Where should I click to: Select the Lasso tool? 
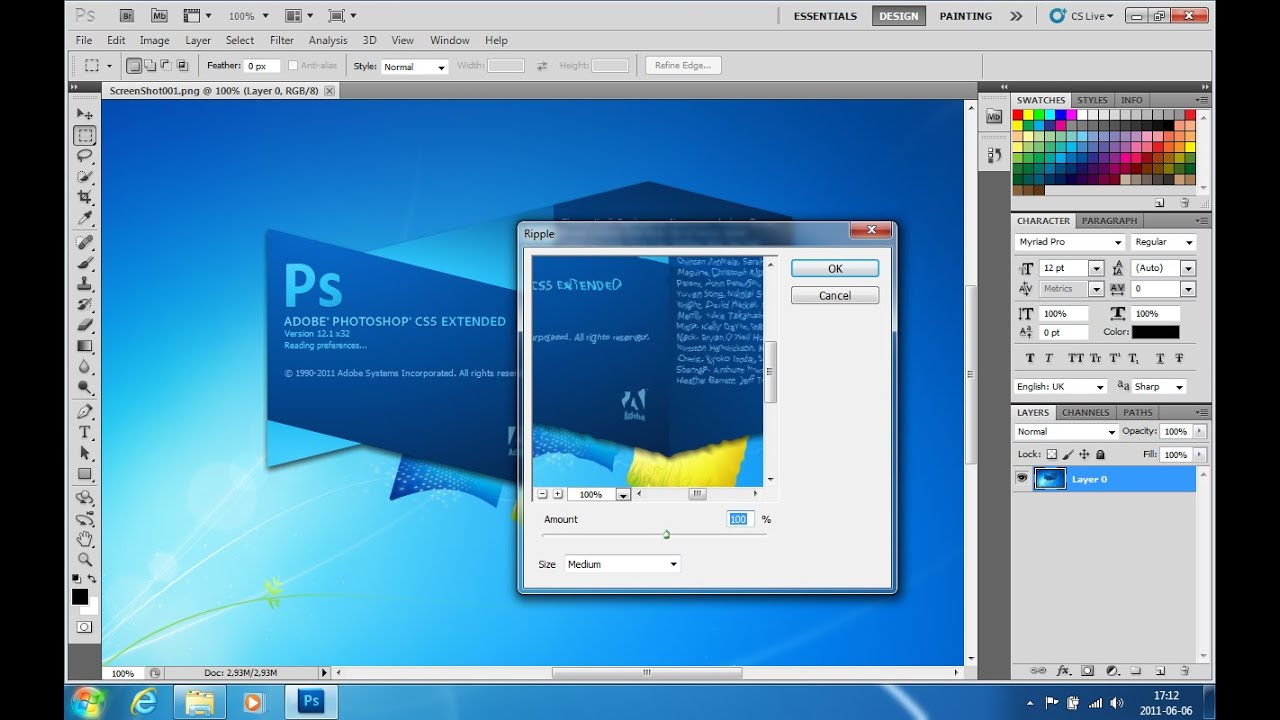tap(85, 156)
